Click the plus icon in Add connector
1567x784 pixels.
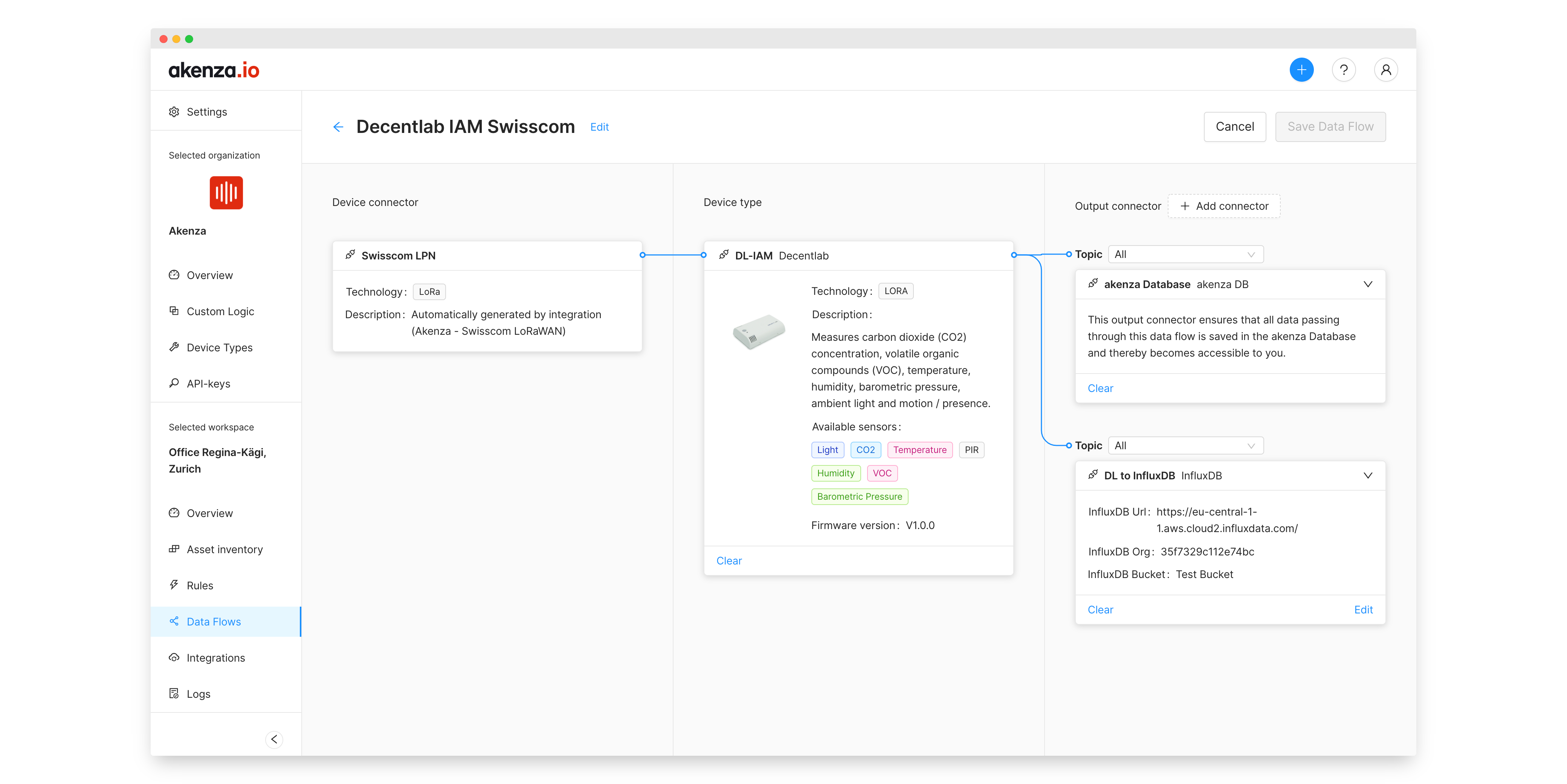1184,206
